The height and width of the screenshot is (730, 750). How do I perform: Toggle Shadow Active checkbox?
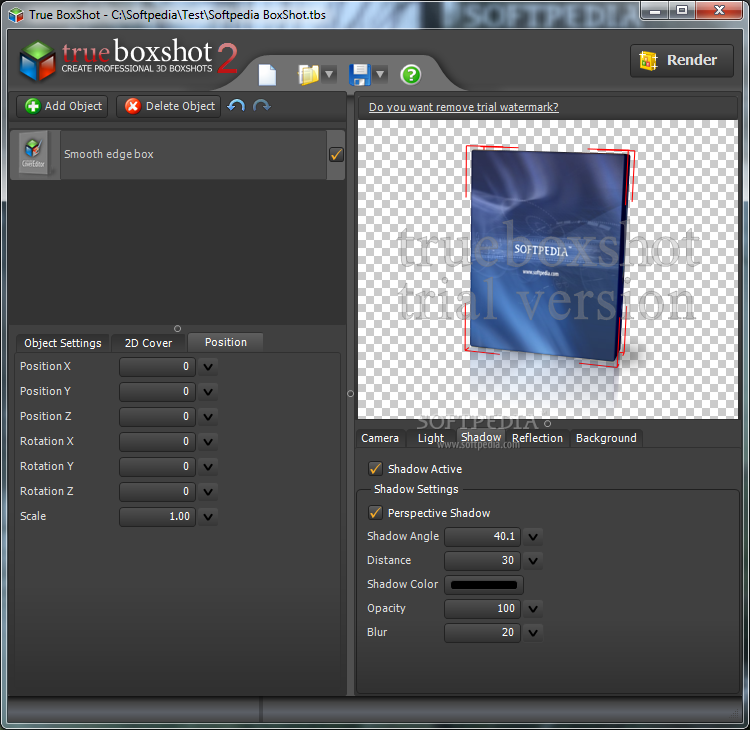click(x=375, y=469)
